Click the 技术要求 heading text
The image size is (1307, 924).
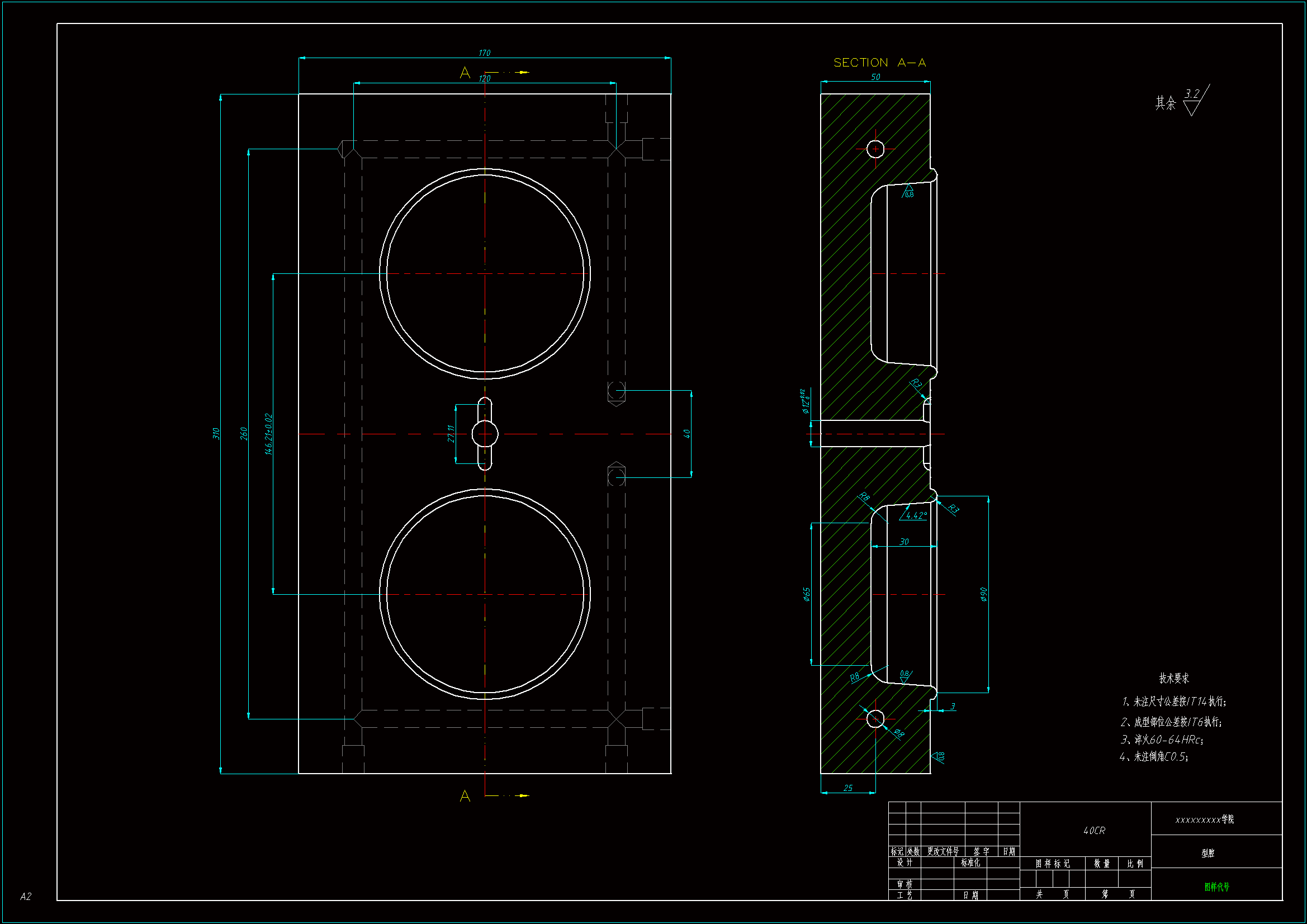[1174, 678]
